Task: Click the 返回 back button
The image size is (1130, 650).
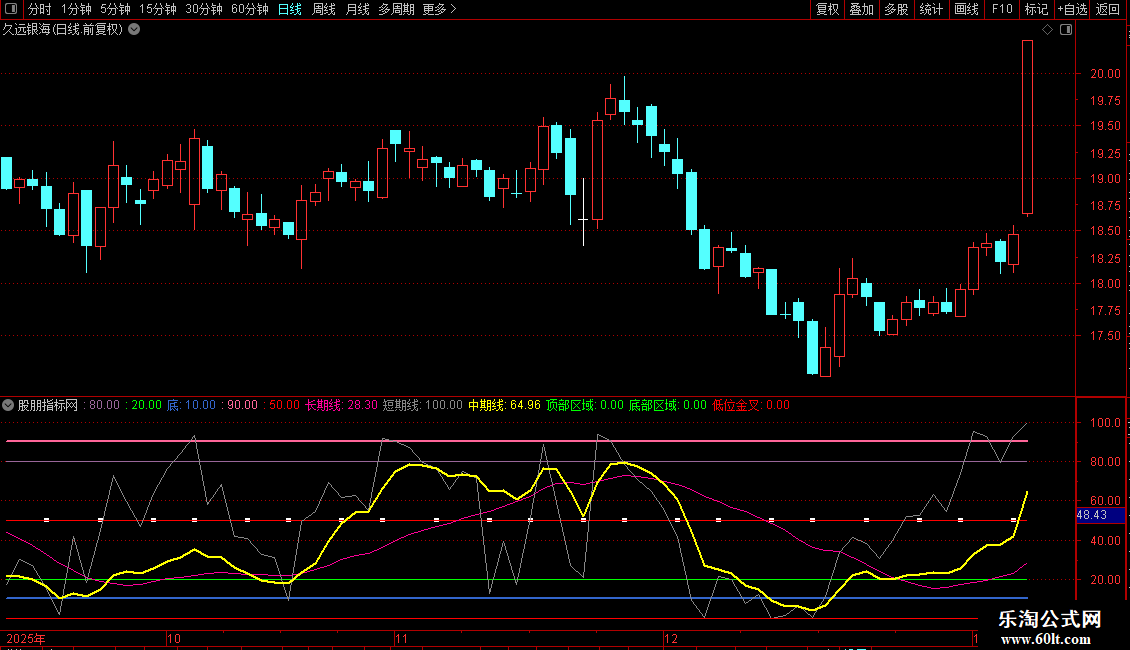Action: point(1108,9)
